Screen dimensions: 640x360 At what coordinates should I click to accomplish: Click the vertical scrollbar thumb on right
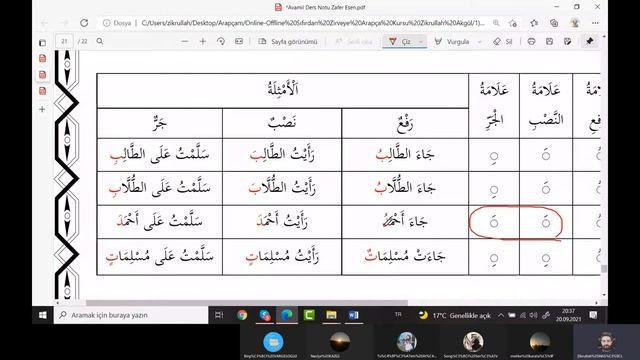pyautogui.click(x=604, y=269)
